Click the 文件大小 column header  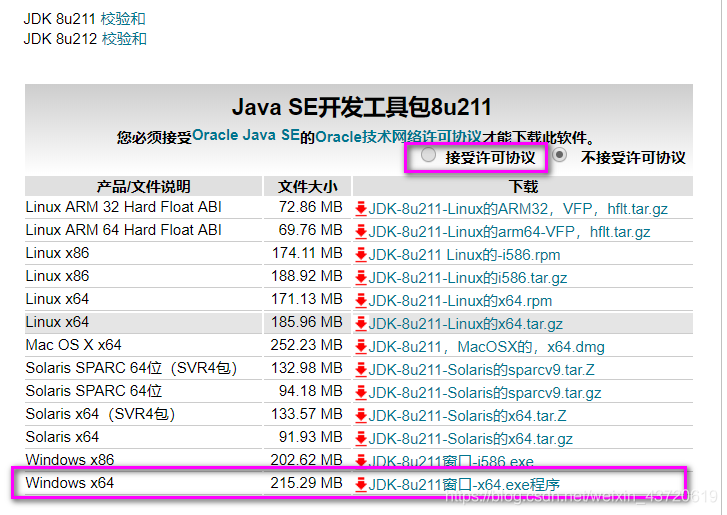[x=307, y=186]
